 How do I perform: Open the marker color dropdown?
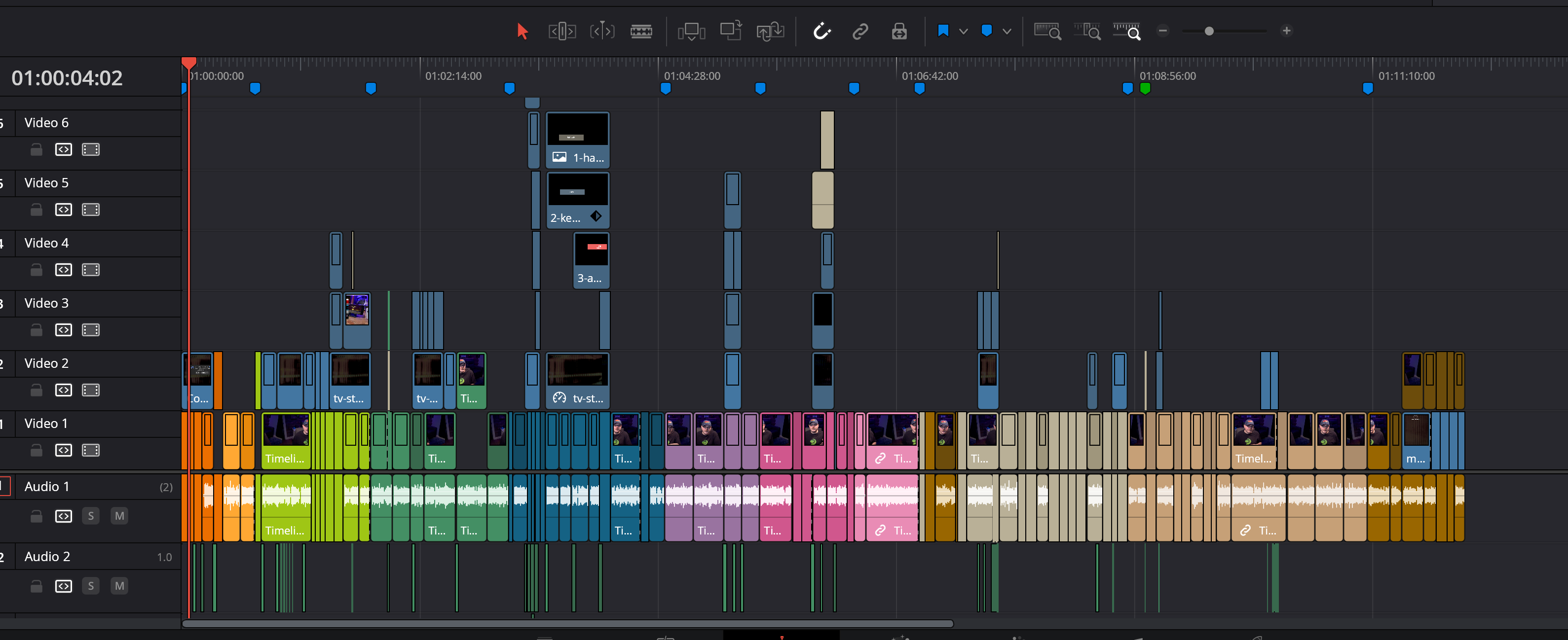[1008, 31]
